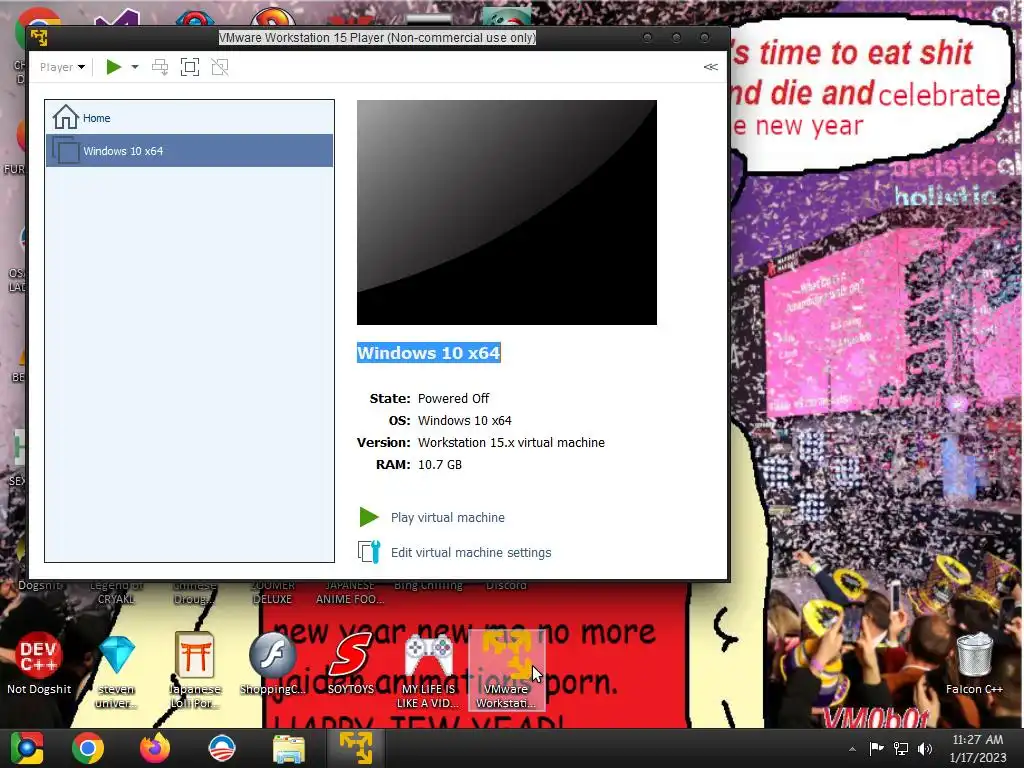Open the Obama logo taskbar icon

point(221,748)
